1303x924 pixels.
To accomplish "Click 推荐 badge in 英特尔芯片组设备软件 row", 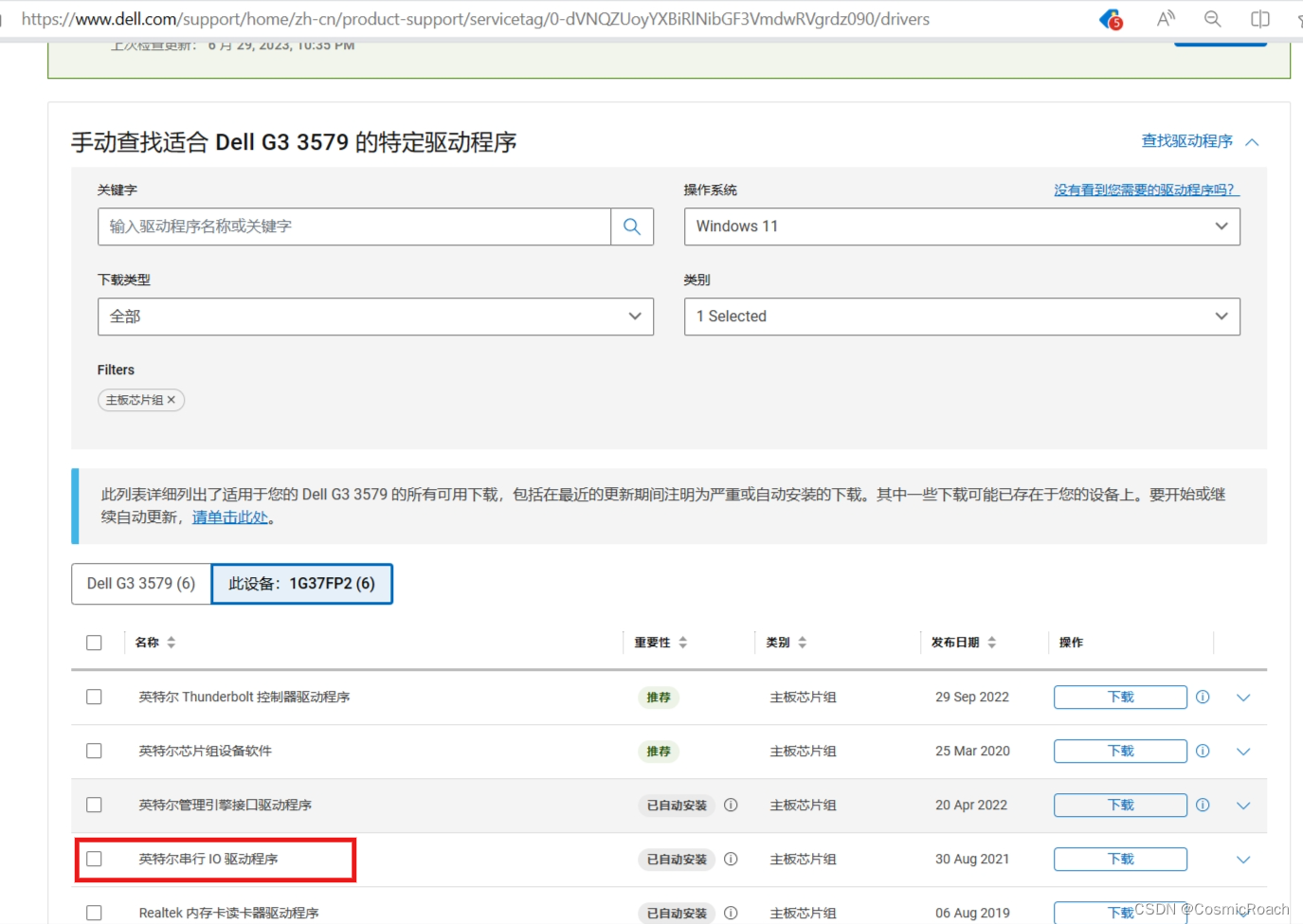I will [659, 752].
